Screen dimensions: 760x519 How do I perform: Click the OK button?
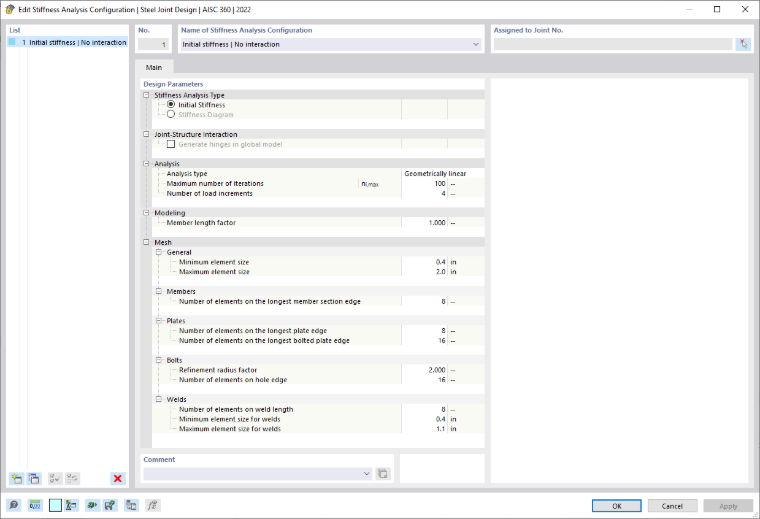pyautogui.click(x=617, y=506)
